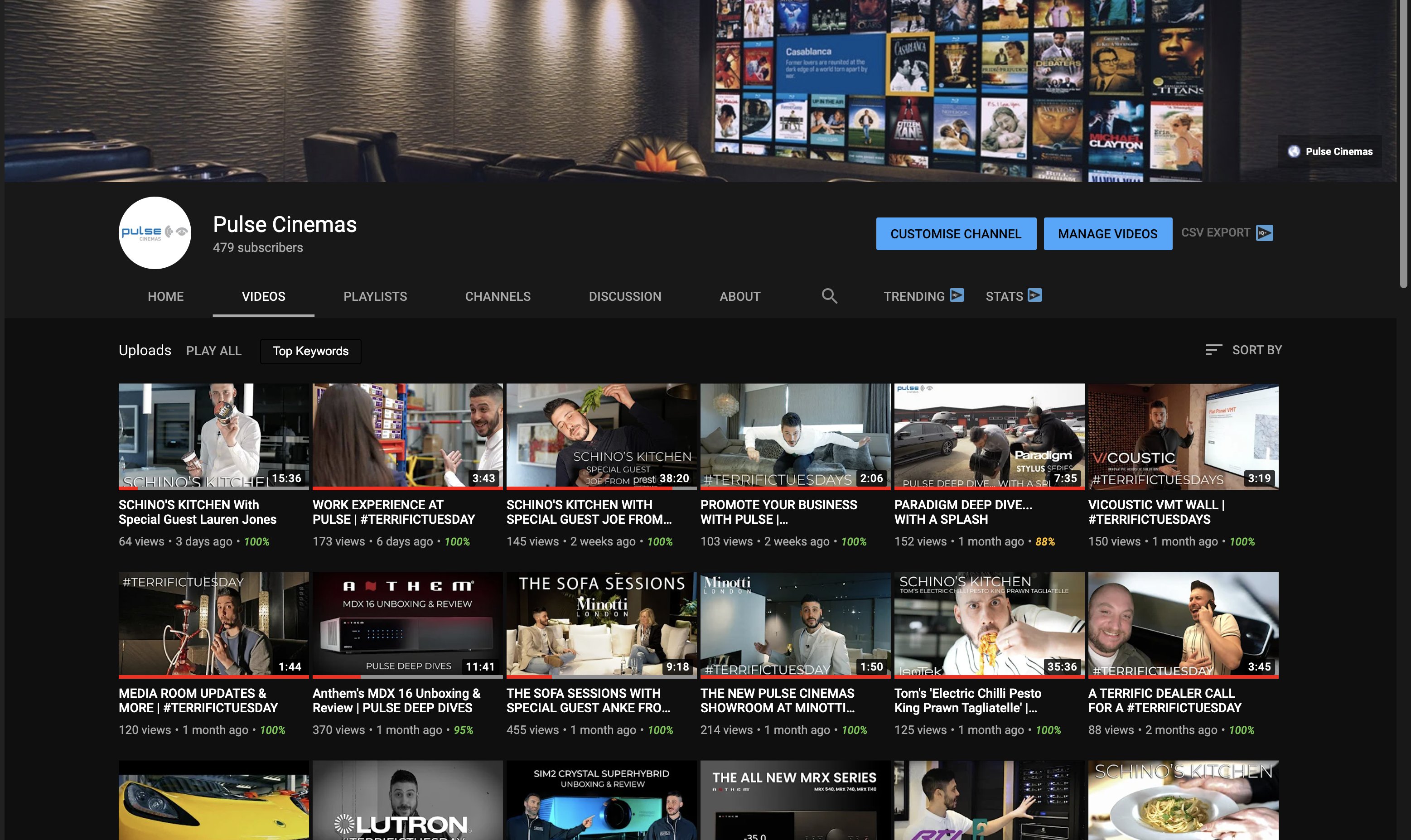The height and width of the screenshot is (840, 1411).
Task: Click title 'PARADIGM DEEP DIVE... WITH A SPLASH'
Action: [x=963, y=512]
